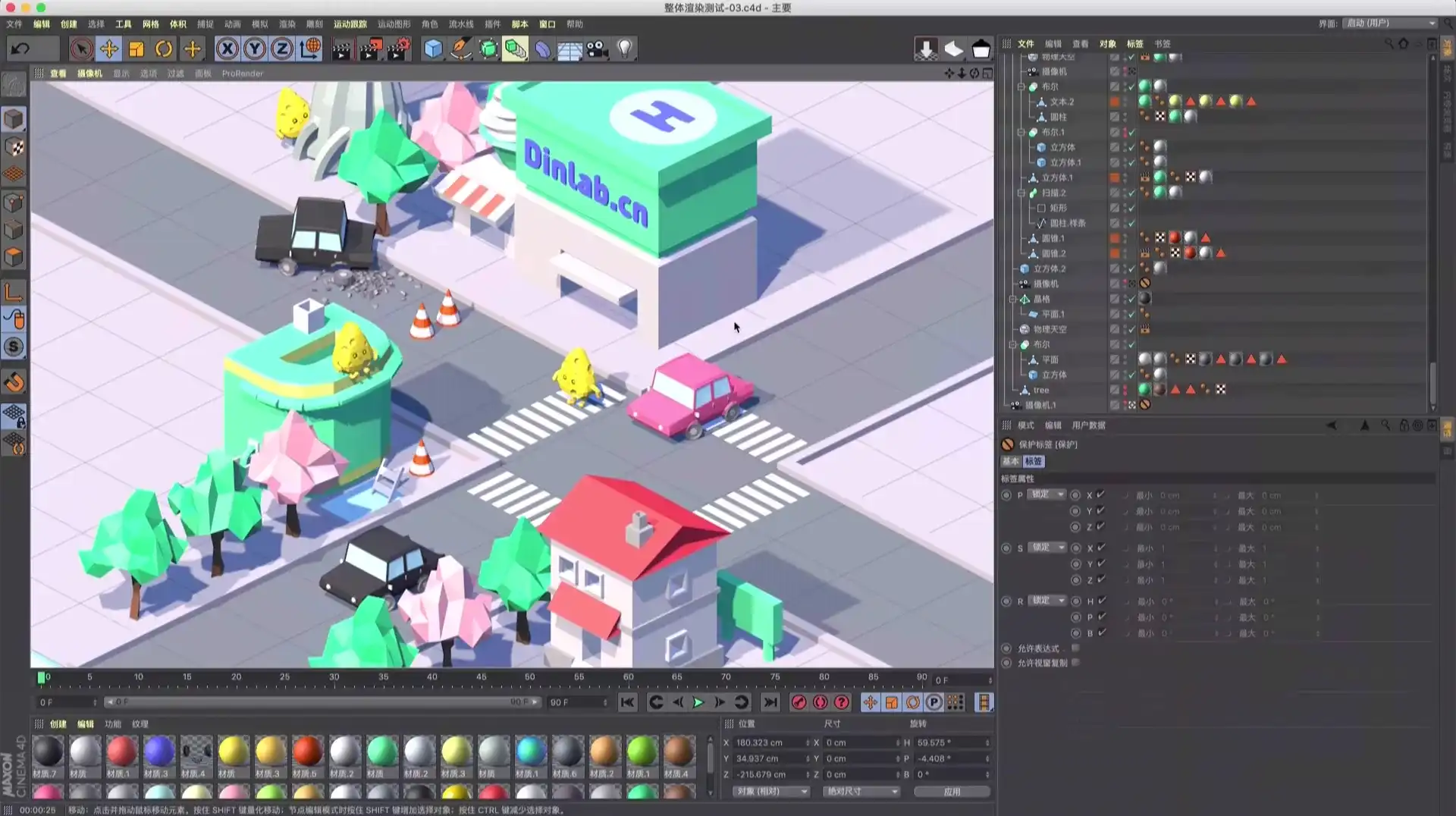The height and width of the screenshot is (816, 1456).
Task: Open the P 锁定 dropdown
Action: (x=1046, y=494)
